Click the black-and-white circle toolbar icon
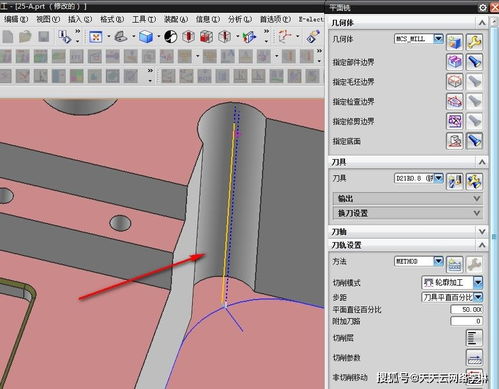Viewport: 499px width, 389px height. pos(171,36)
